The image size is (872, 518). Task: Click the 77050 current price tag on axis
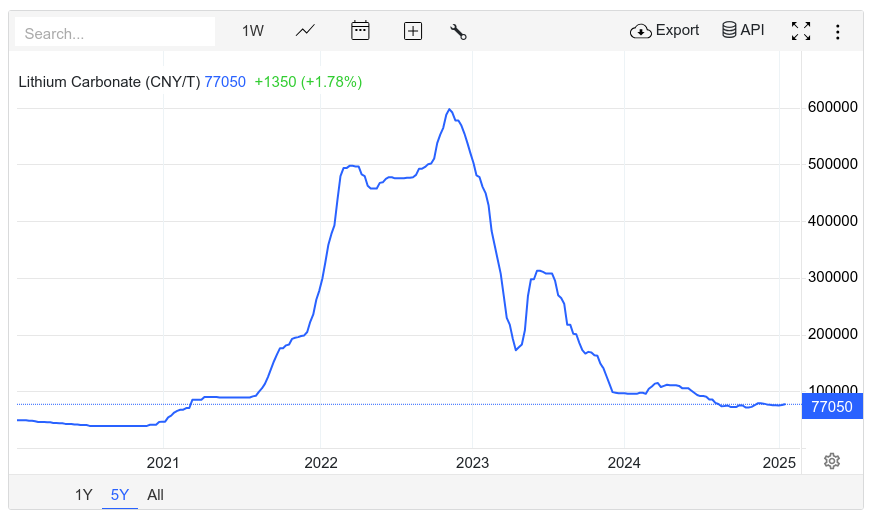click(832, 407)
